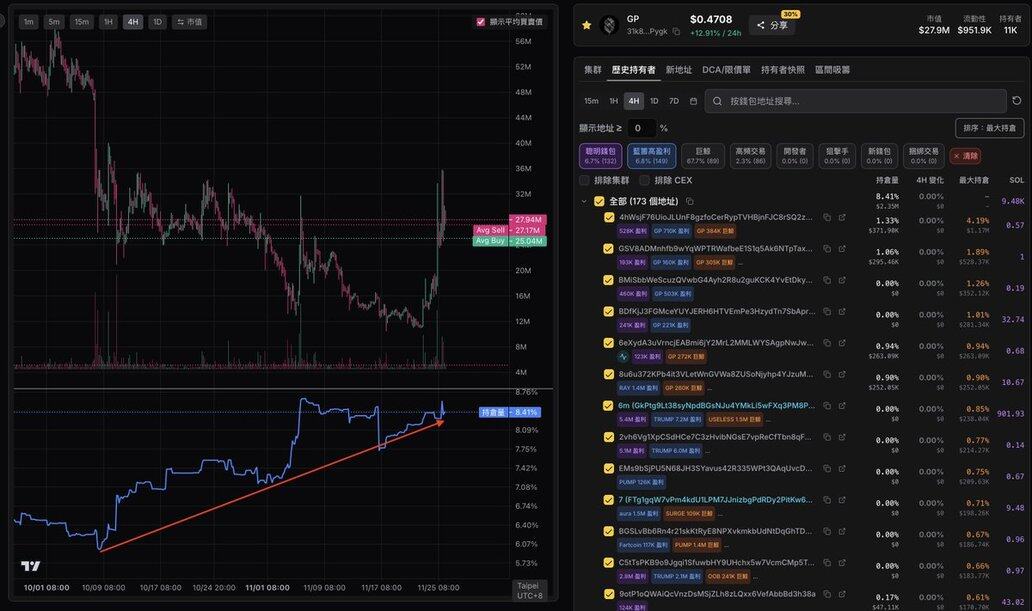This screenshot has width=1032, height=611.
Task: Copy the GP contract address 31k8...Pygk
Action: [x=676, y=32]
